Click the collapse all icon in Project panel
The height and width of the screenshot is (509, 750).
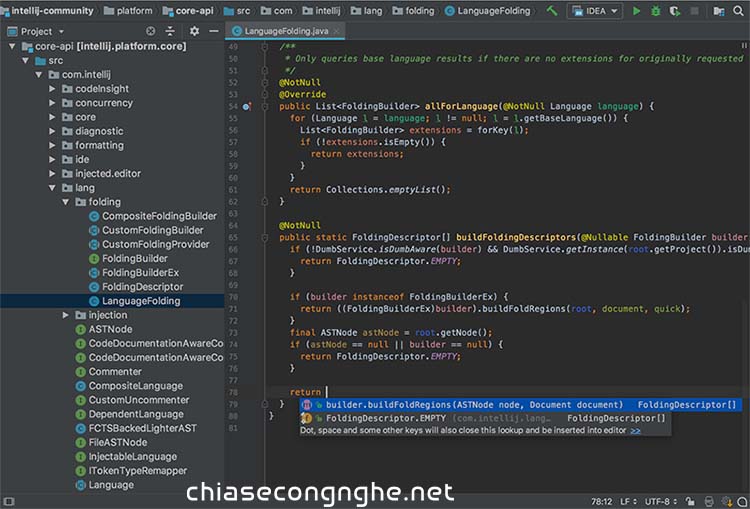(x=171, y=31)
